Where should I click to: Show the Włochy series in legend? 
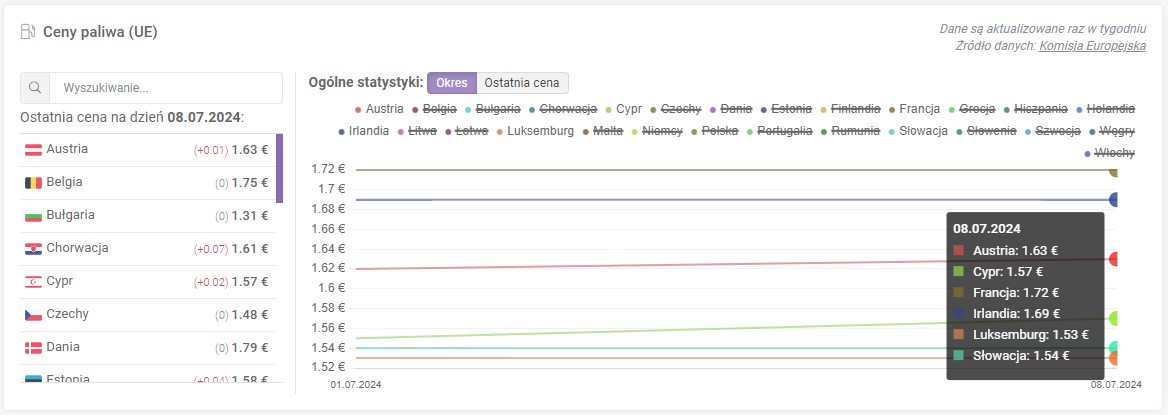tap(1110, 153)
